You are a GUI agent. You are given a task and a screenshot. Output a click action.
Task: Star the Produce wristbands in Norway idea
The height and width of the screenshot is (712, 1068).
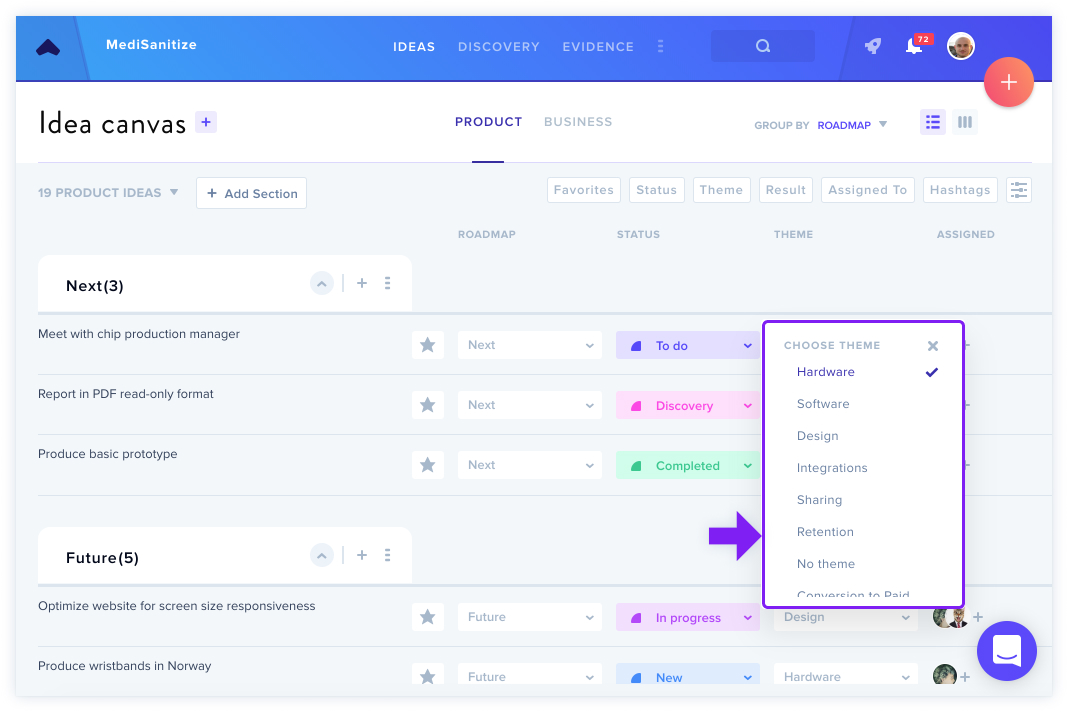[428, 675]
